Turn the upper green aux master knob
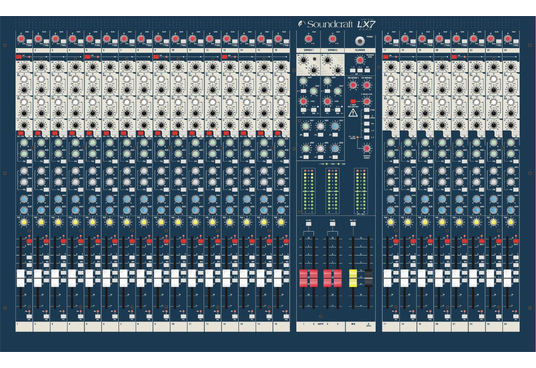This screenshot has width=536, height=368. 306,126
